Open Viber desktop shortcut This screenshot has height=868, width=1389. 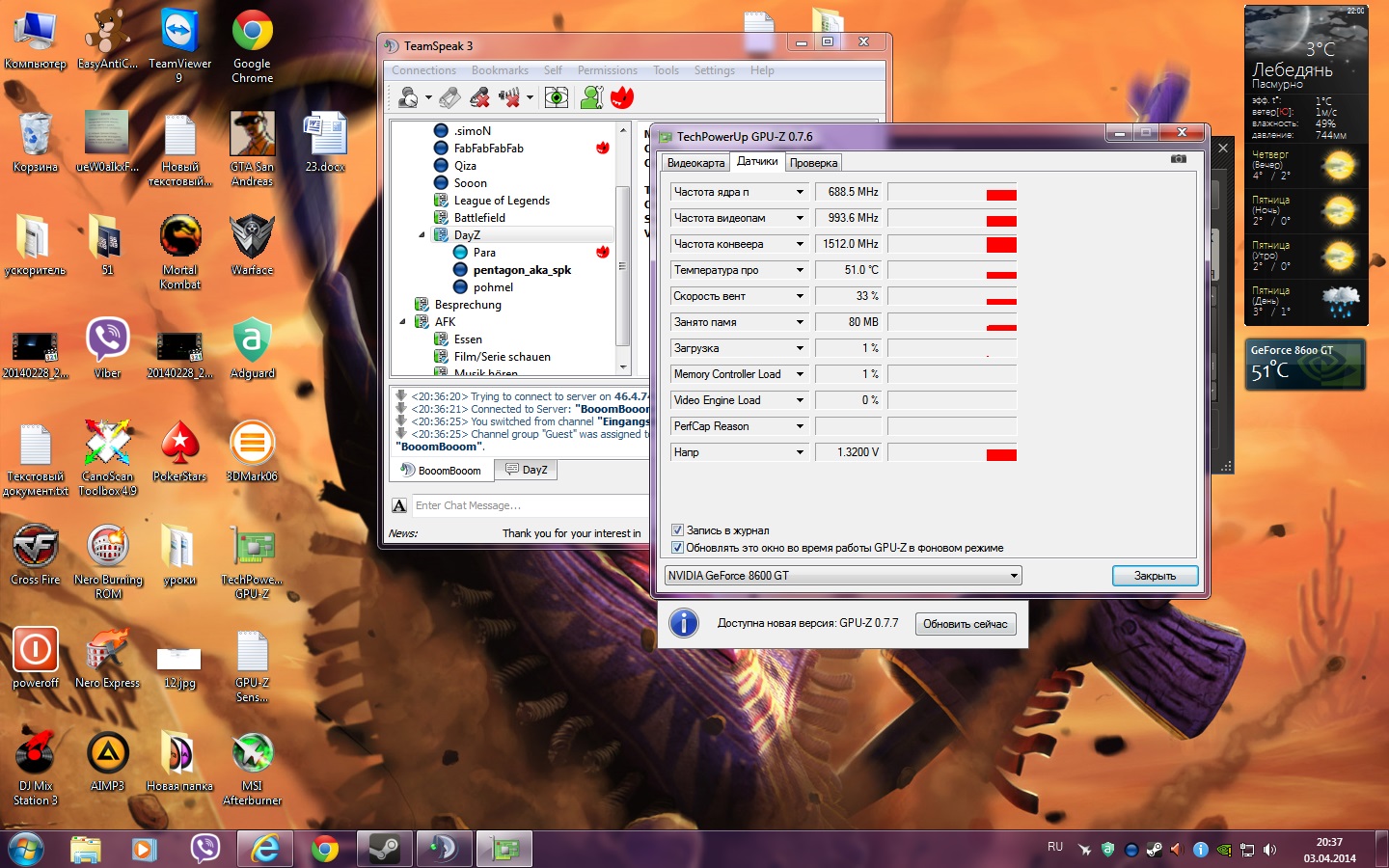(108, 348)
